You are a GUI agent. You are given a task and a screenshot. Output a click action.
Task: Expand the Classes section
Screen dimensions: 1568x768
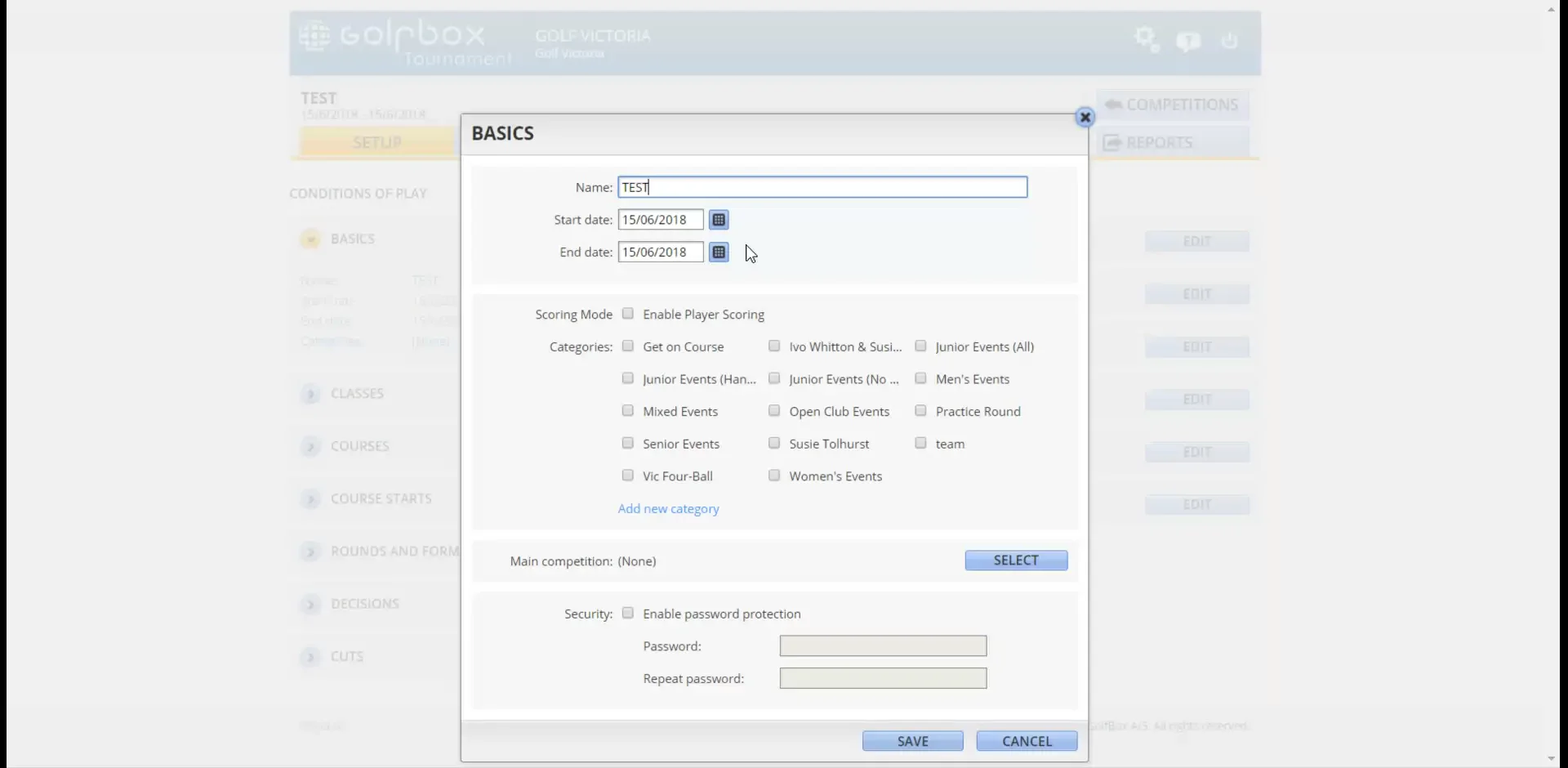[310, 394]
